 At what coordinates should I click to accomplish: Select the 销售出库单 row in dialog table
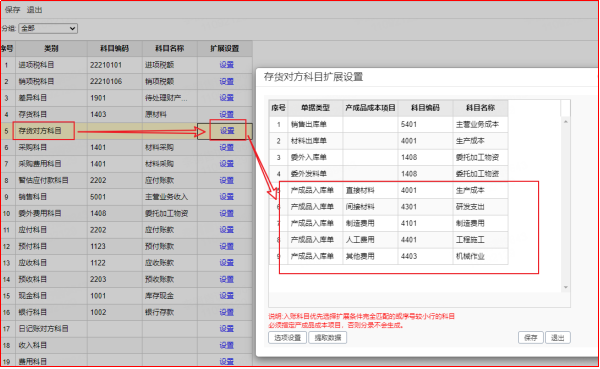[x=388, y=124]
